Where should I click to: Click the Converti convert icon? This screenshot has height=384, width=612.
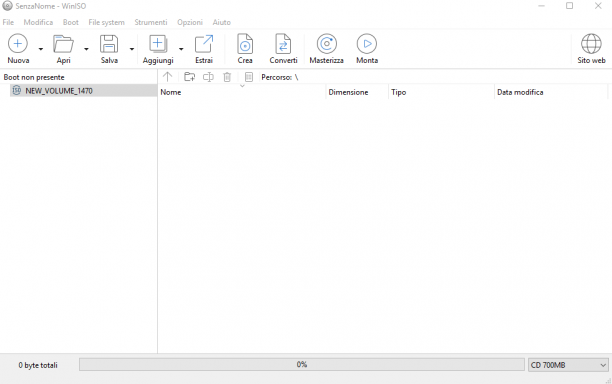click(283, 44)
